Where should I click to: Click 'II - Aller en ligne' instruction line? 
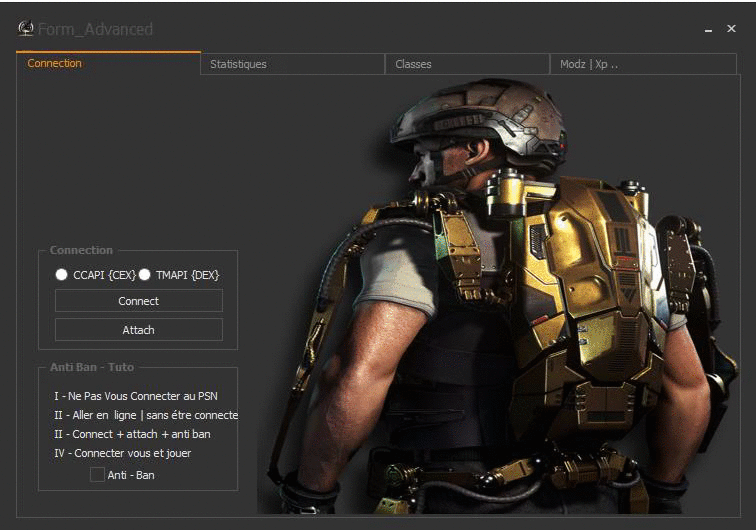(146, 415)
